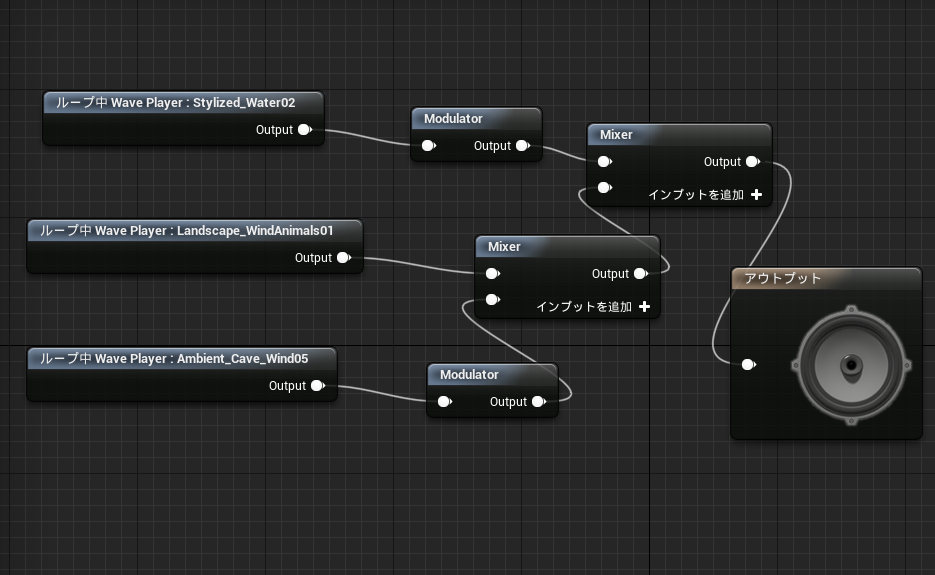The image size is (935, 575).
Task: Select the Ambient_Cave_Wind05 Wave Player node title
Action: [174, 358]
